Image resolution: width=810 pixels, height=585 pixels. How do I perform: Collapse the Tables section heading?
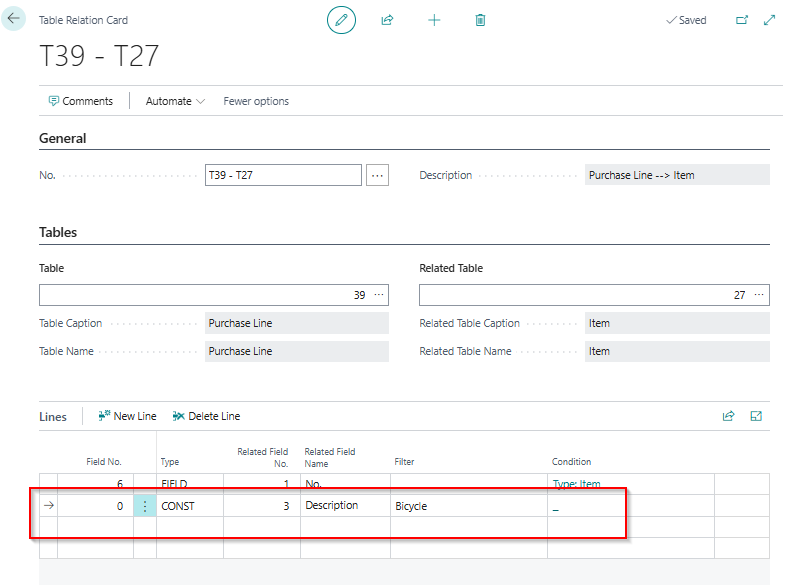[x=58, y=233]
